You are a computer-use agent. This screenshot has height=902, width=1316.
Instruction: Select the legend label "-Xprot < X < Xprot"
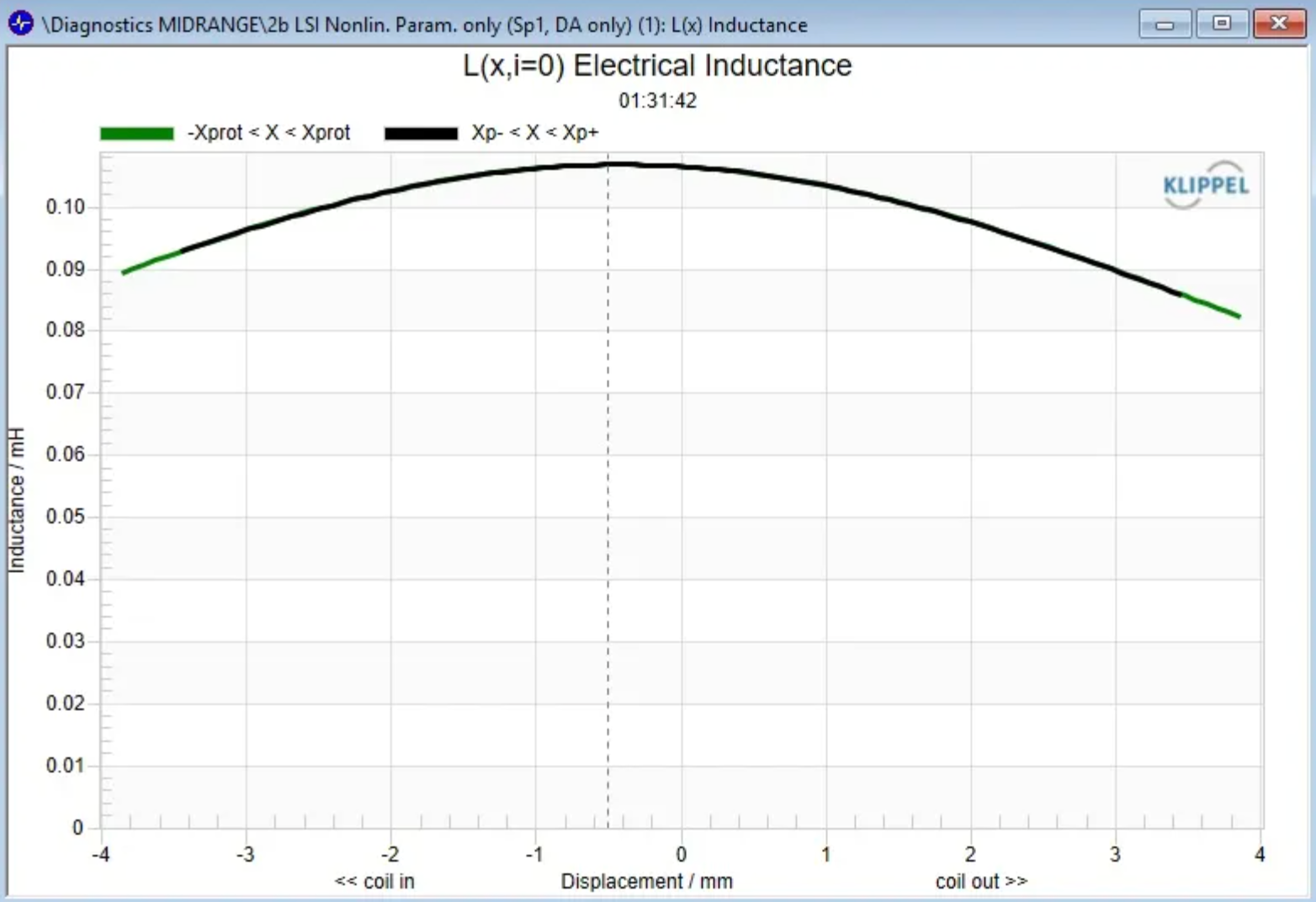268,133
